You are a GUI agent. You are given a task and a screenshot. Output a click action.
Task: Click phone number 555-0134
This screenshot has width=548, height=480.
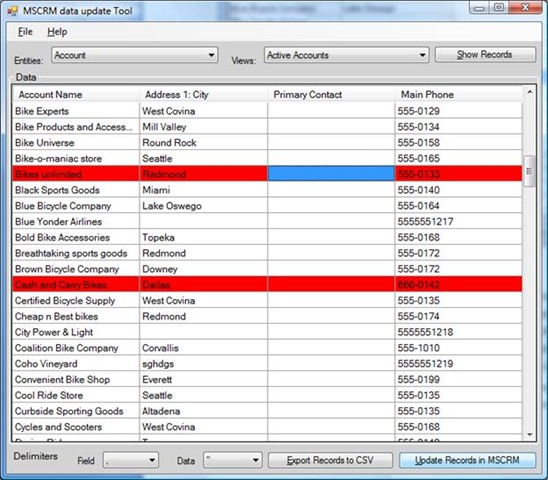point(459,127)
